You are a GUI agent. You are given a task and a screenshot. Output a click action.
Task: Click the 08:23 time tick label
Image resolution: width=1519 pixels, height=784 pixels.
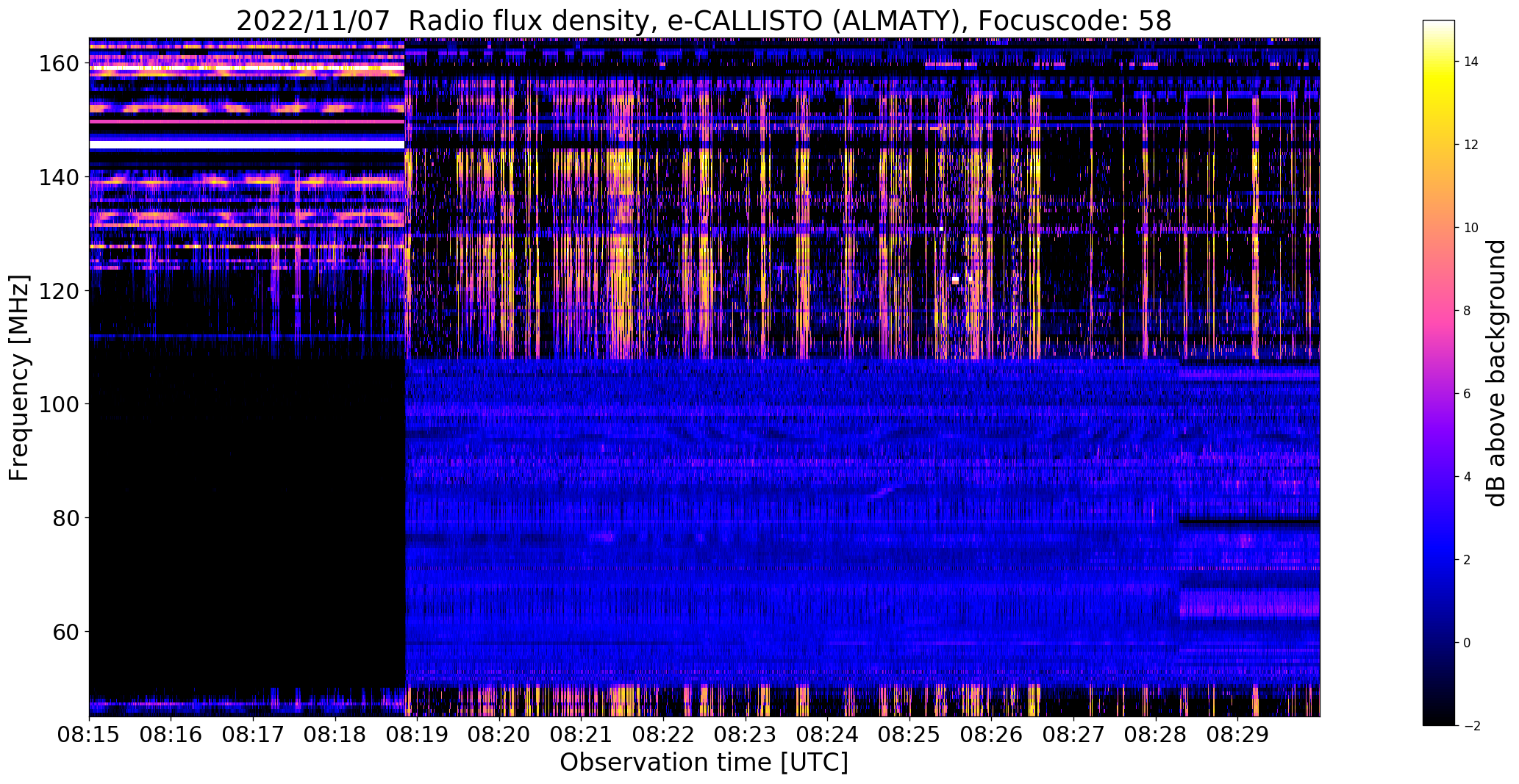point(746,734)
